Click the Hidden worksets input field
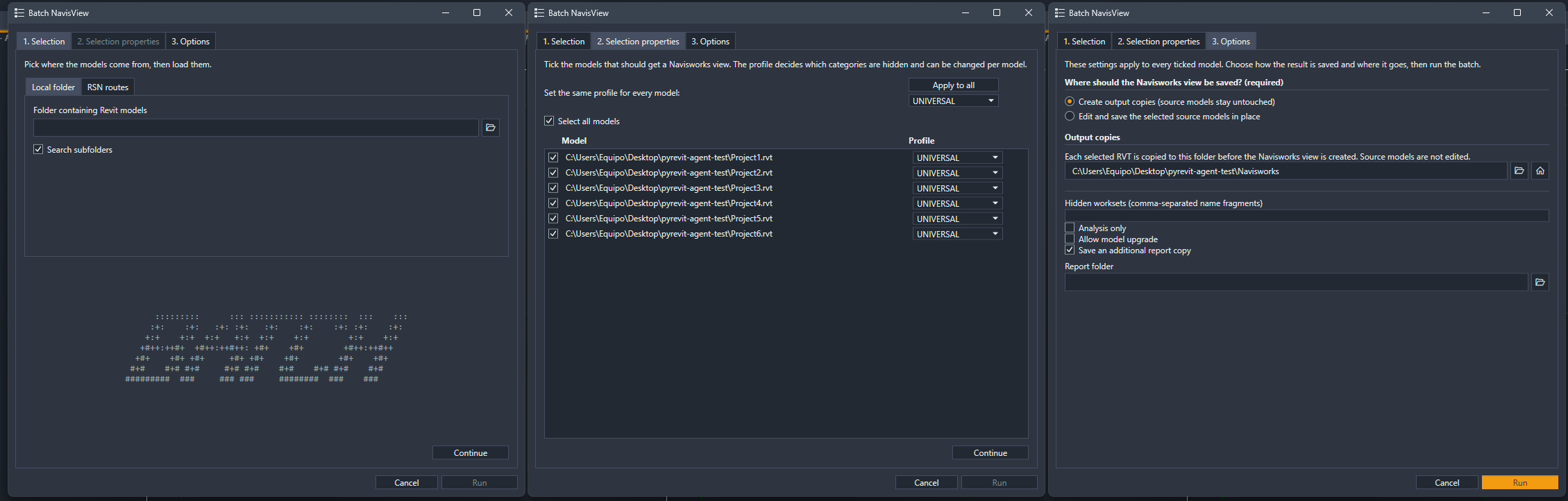The height and width of the screenshot is (501, 1568). click(x=1307, y=216)
